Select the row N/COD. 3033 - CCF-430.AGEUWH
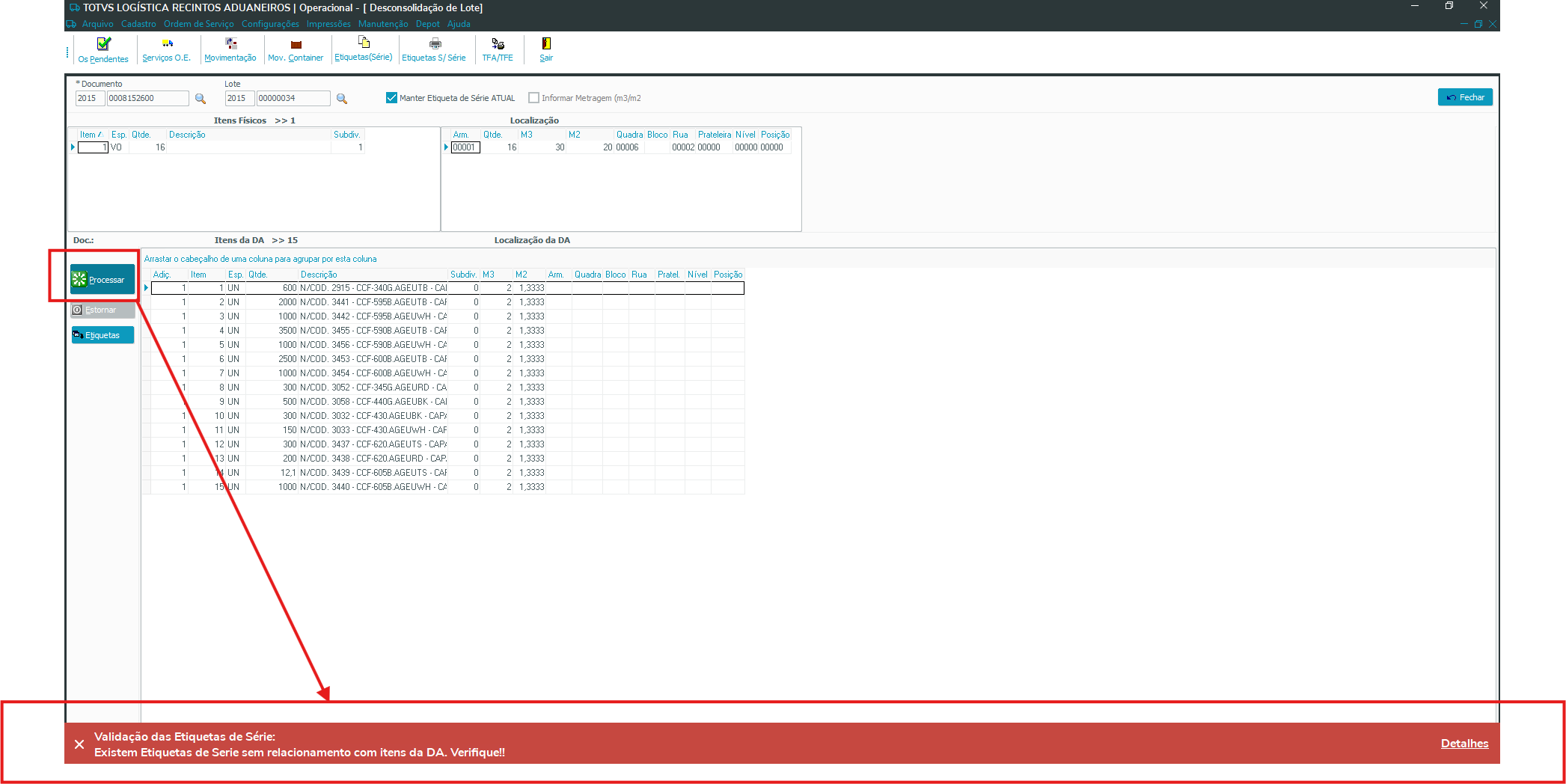 [x=447, y=430]
